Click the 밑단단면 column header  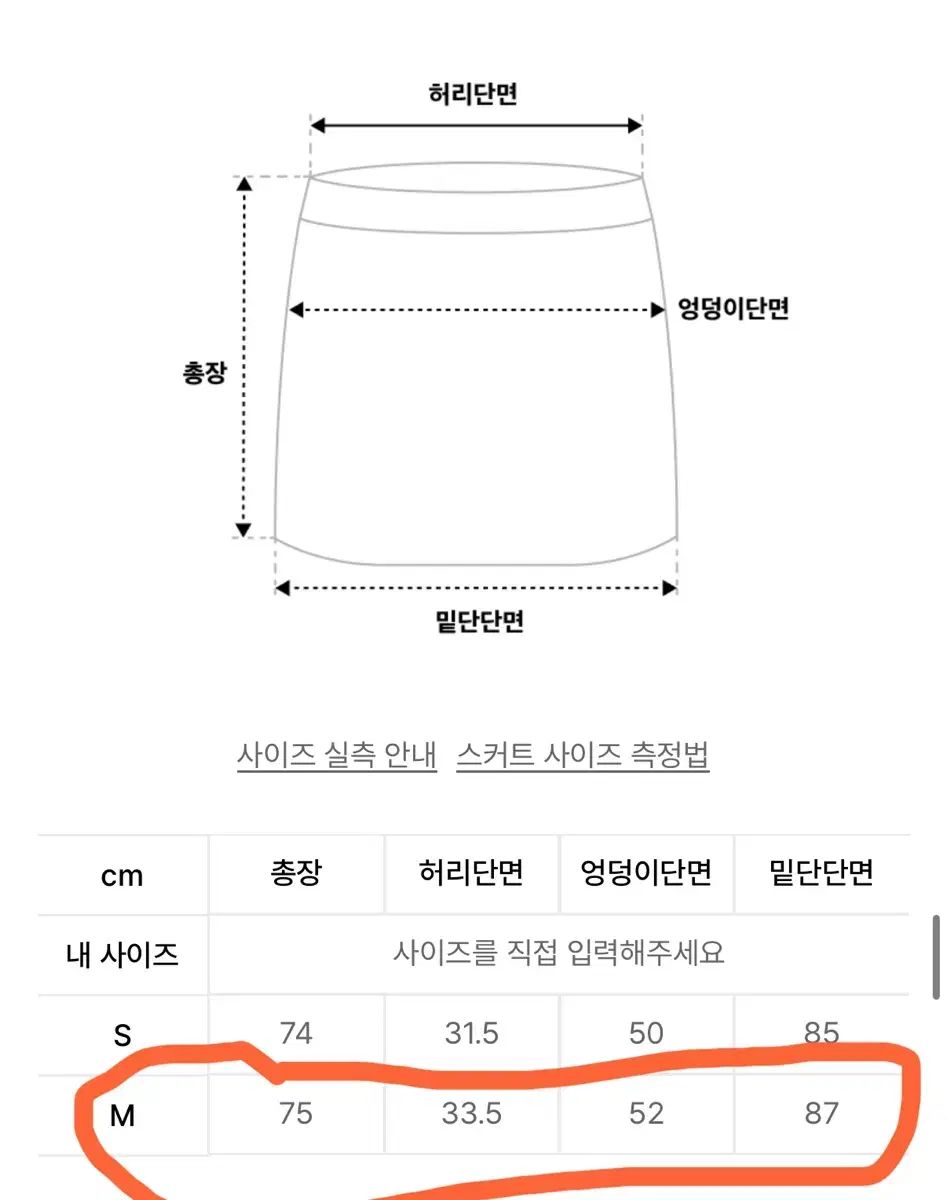(822, 873)
